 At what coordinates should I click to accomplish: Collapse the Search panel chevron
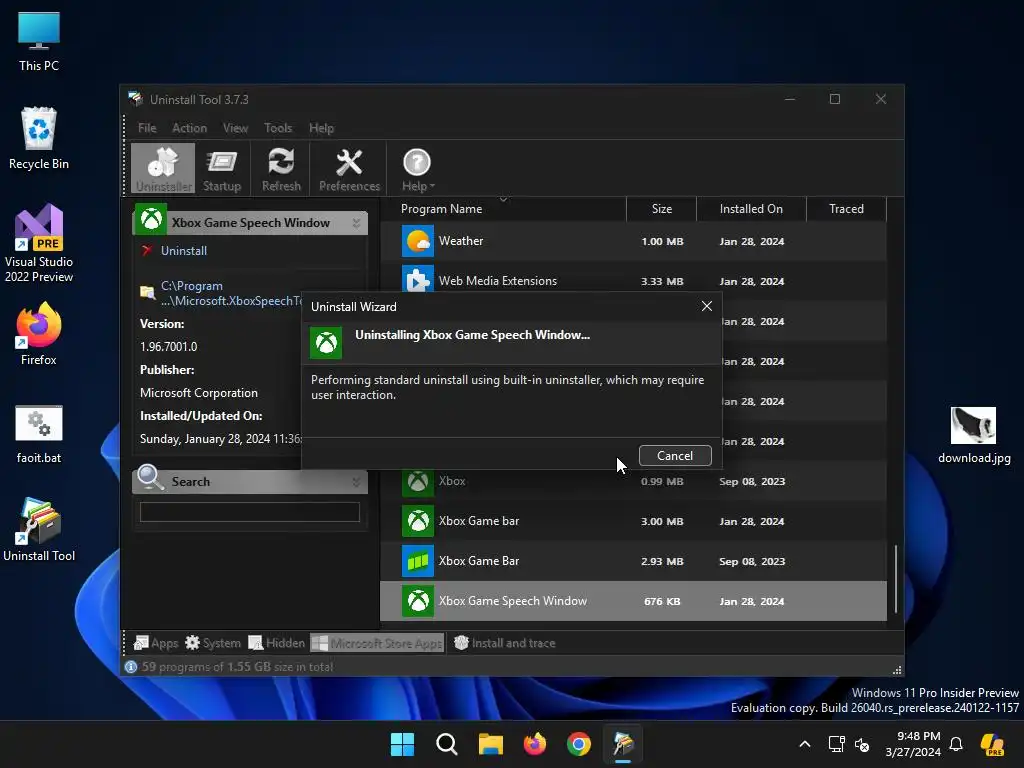tap(356, 482)
